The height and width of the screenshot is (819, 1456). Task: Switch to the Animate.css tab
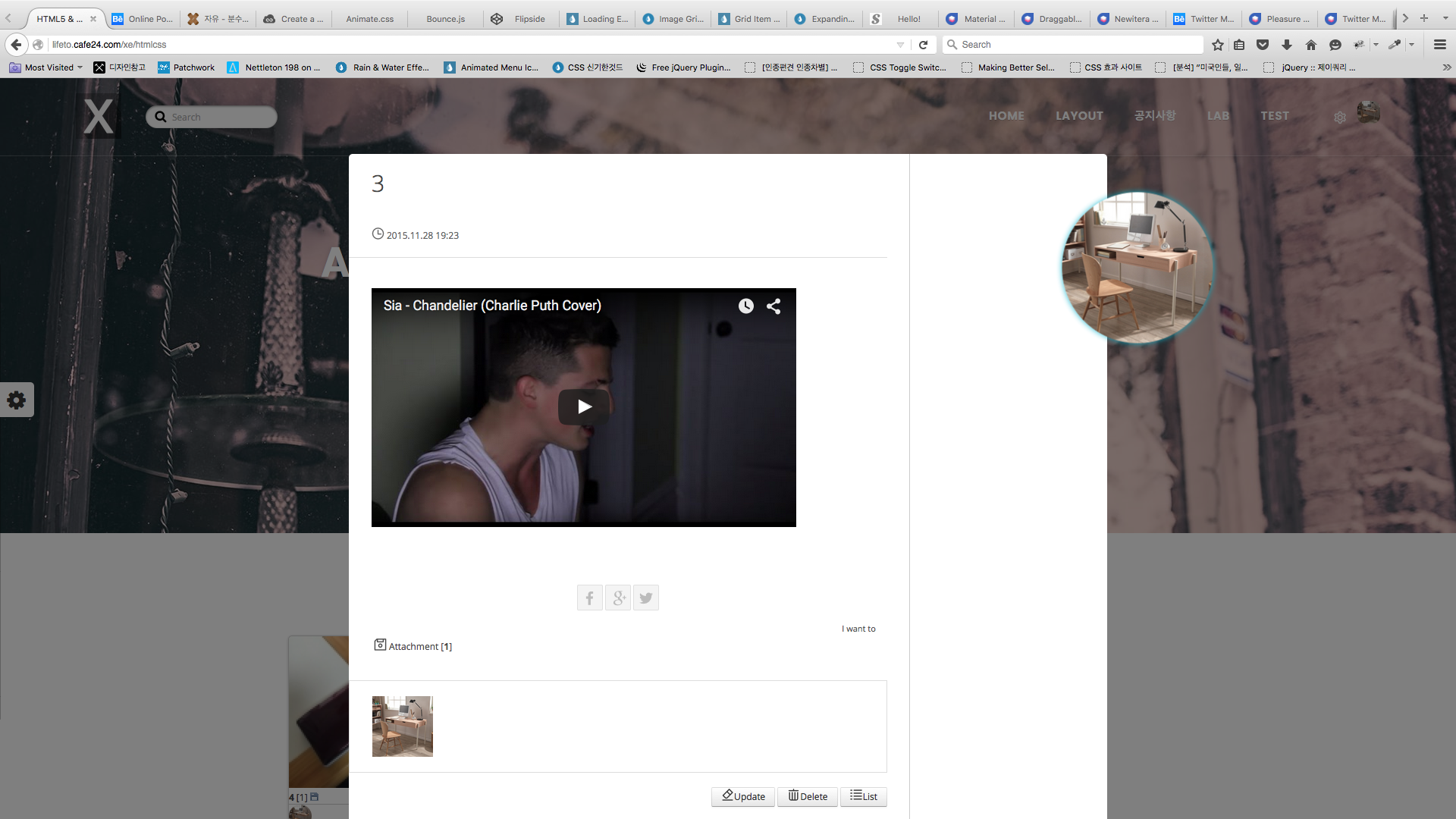(x=369, y=19)
